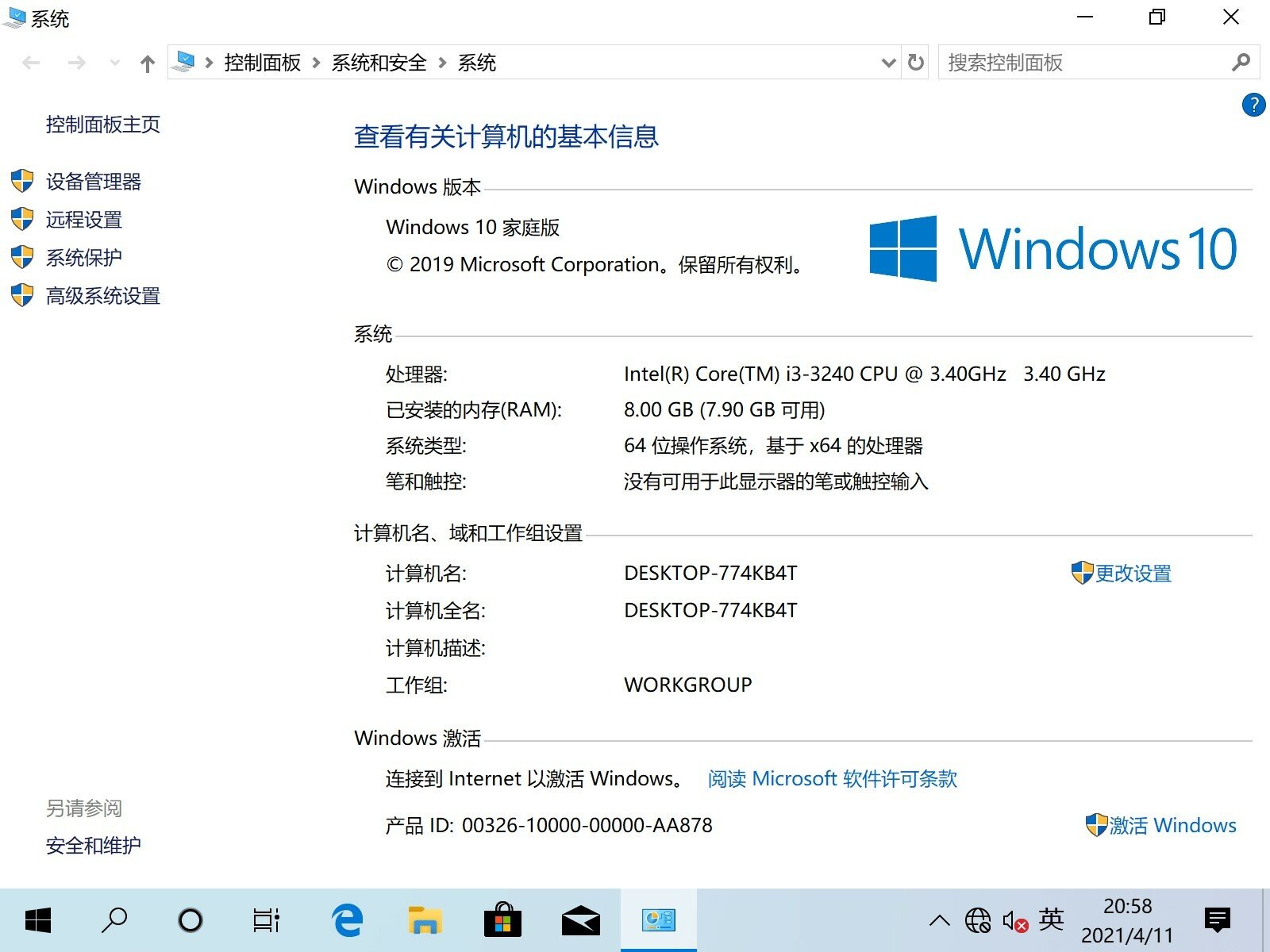The width and height of the screenshot is (1270, 952).
Task: Click the refresh button beside address bar
Action: tap(915, 63)
